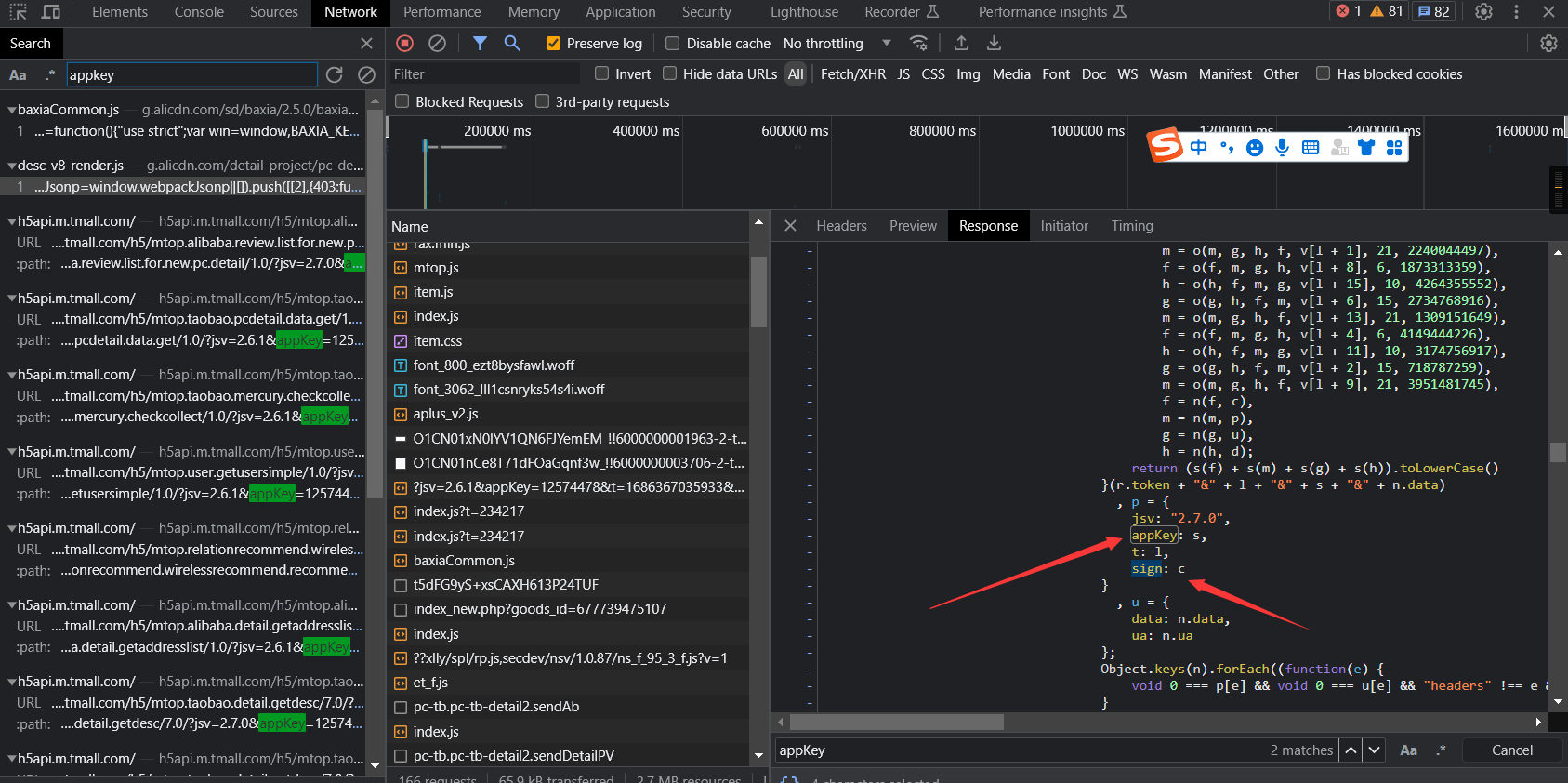Viewport: 1568px width, 783px height.
Task: Click the horizontal scrollbar of response
Action: (897, 722)
